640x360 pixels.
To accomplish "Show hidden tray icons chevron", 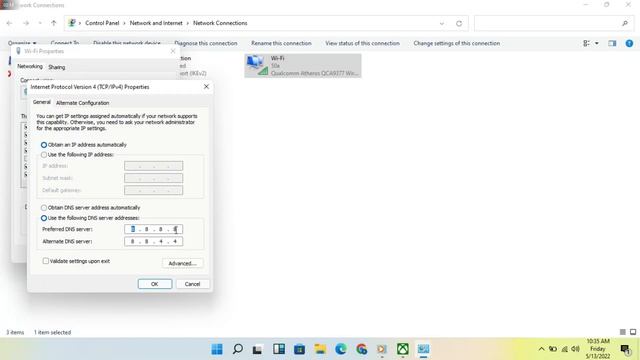I will (x=541, y=349).
